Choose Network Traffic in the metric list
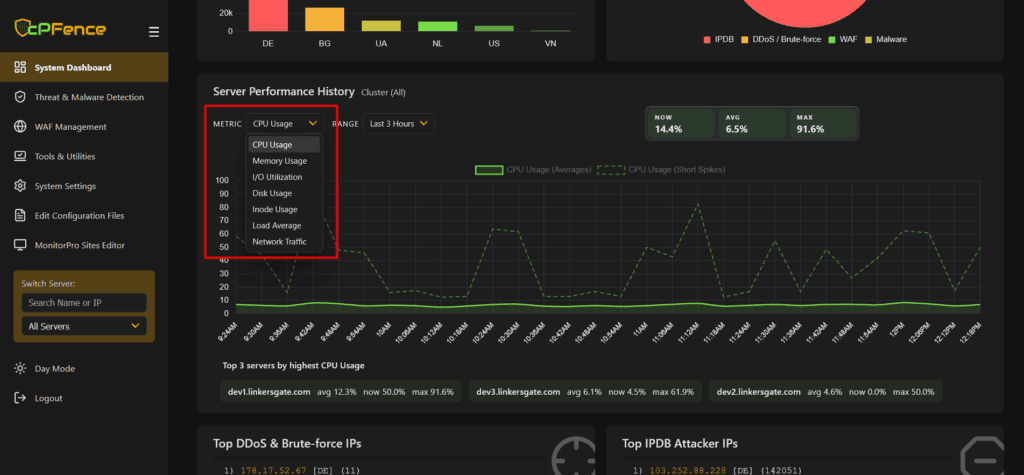This screenshot has height=475, width=1024. pos(279,242)
